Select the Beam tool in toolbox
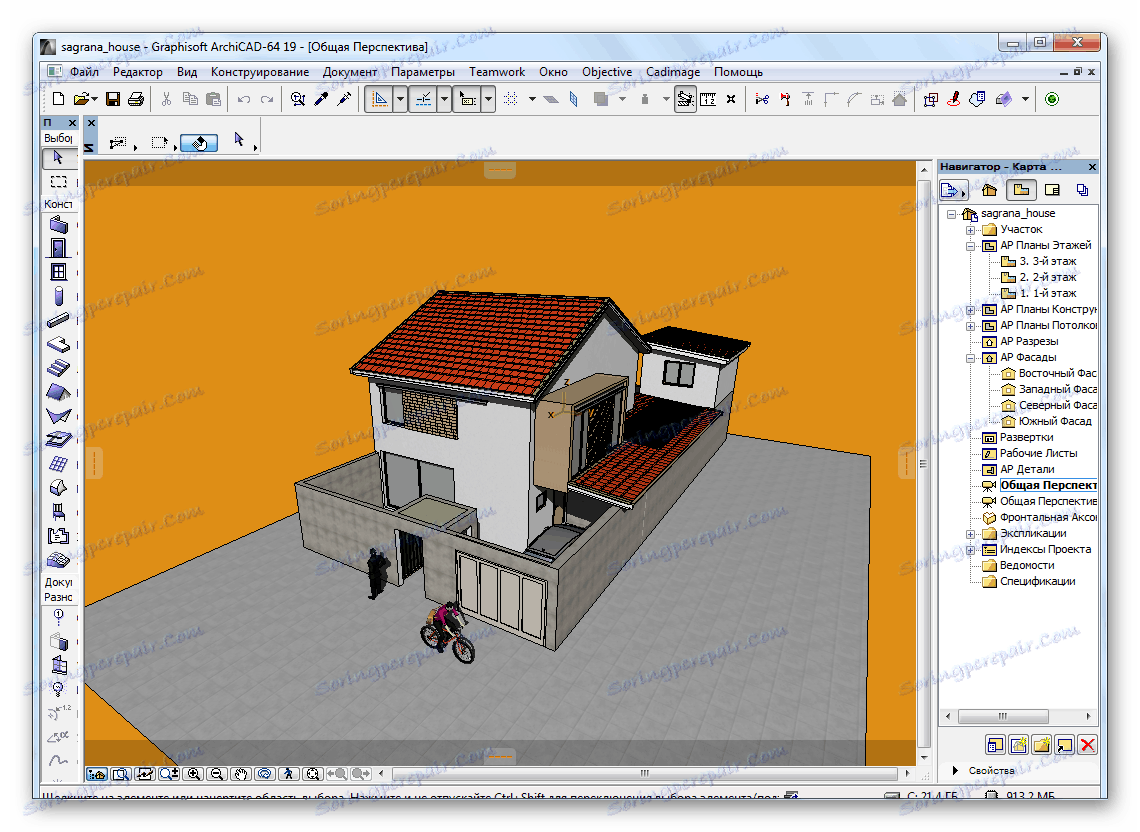This screenshot has height=832, width=1140. point(58,320)
